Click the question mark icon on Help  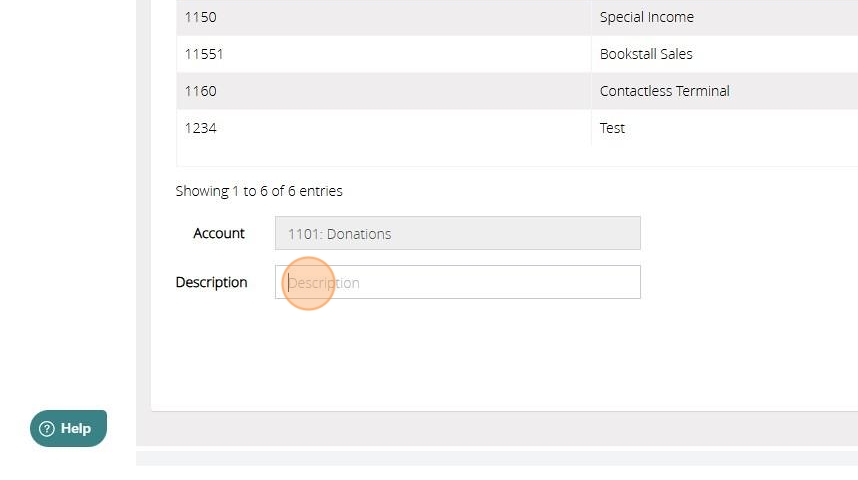point(46,429)
